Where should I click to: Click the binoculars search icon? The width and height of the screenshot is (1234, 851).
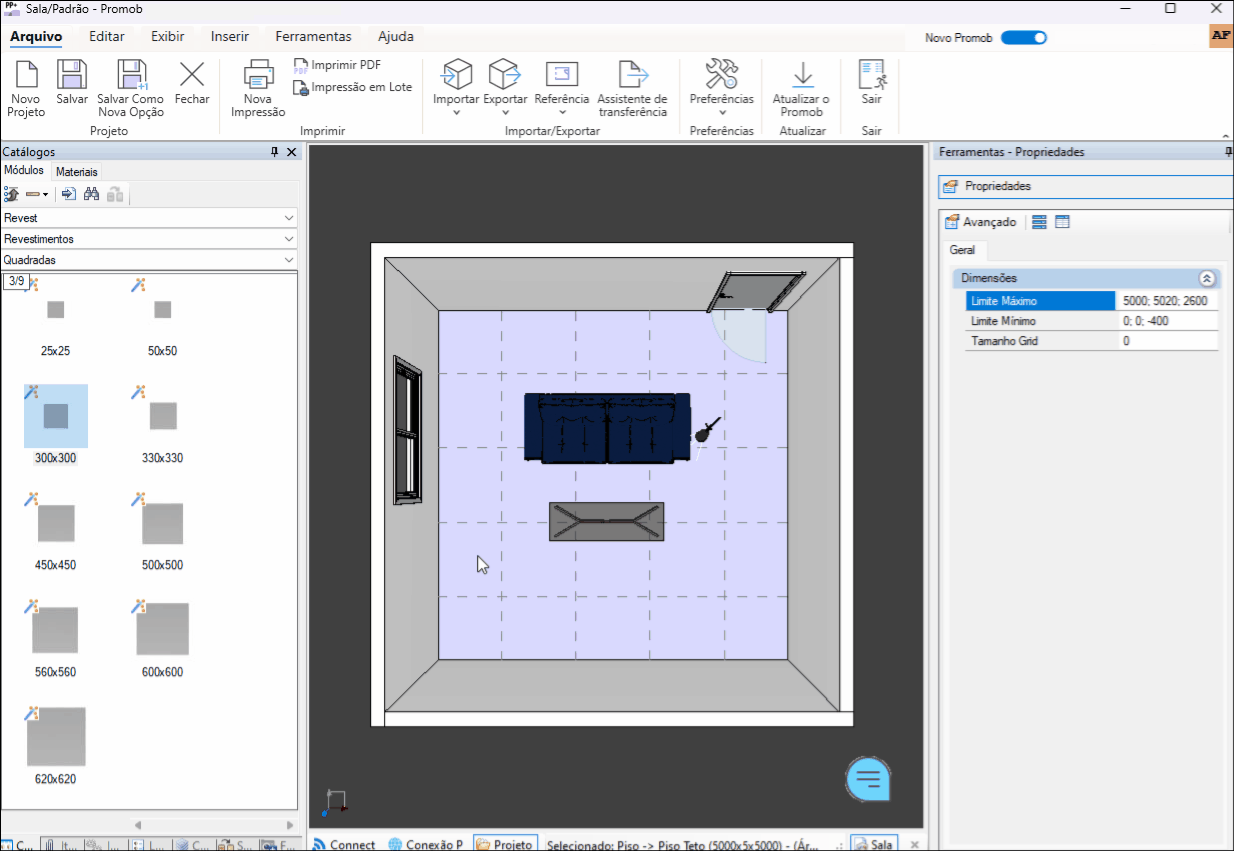coord(91,194)
